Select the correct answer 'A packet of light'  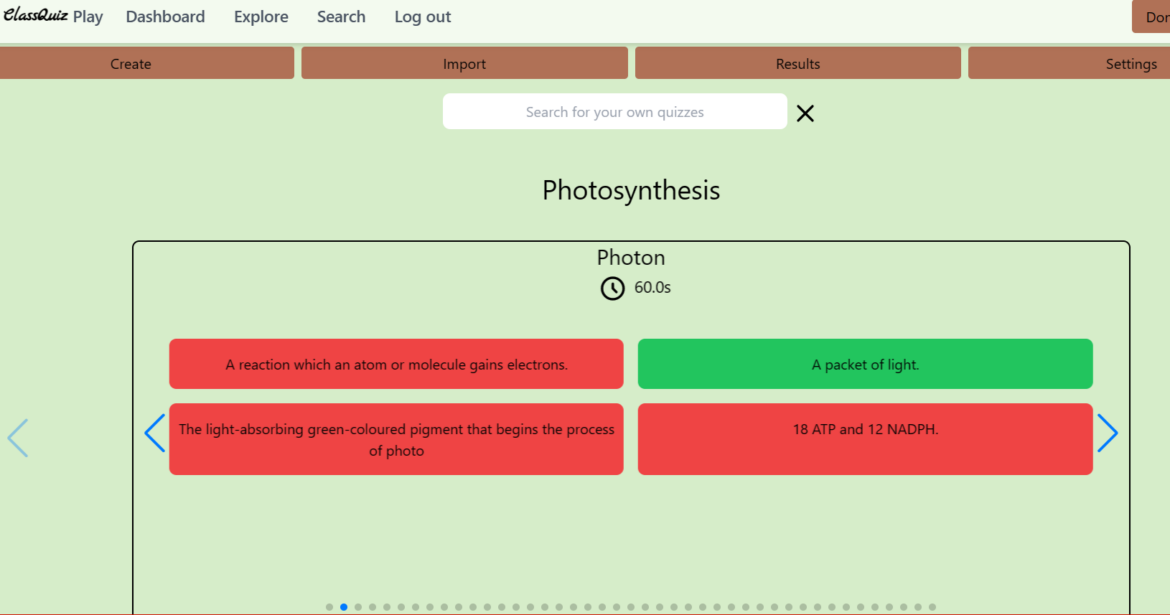865,363
